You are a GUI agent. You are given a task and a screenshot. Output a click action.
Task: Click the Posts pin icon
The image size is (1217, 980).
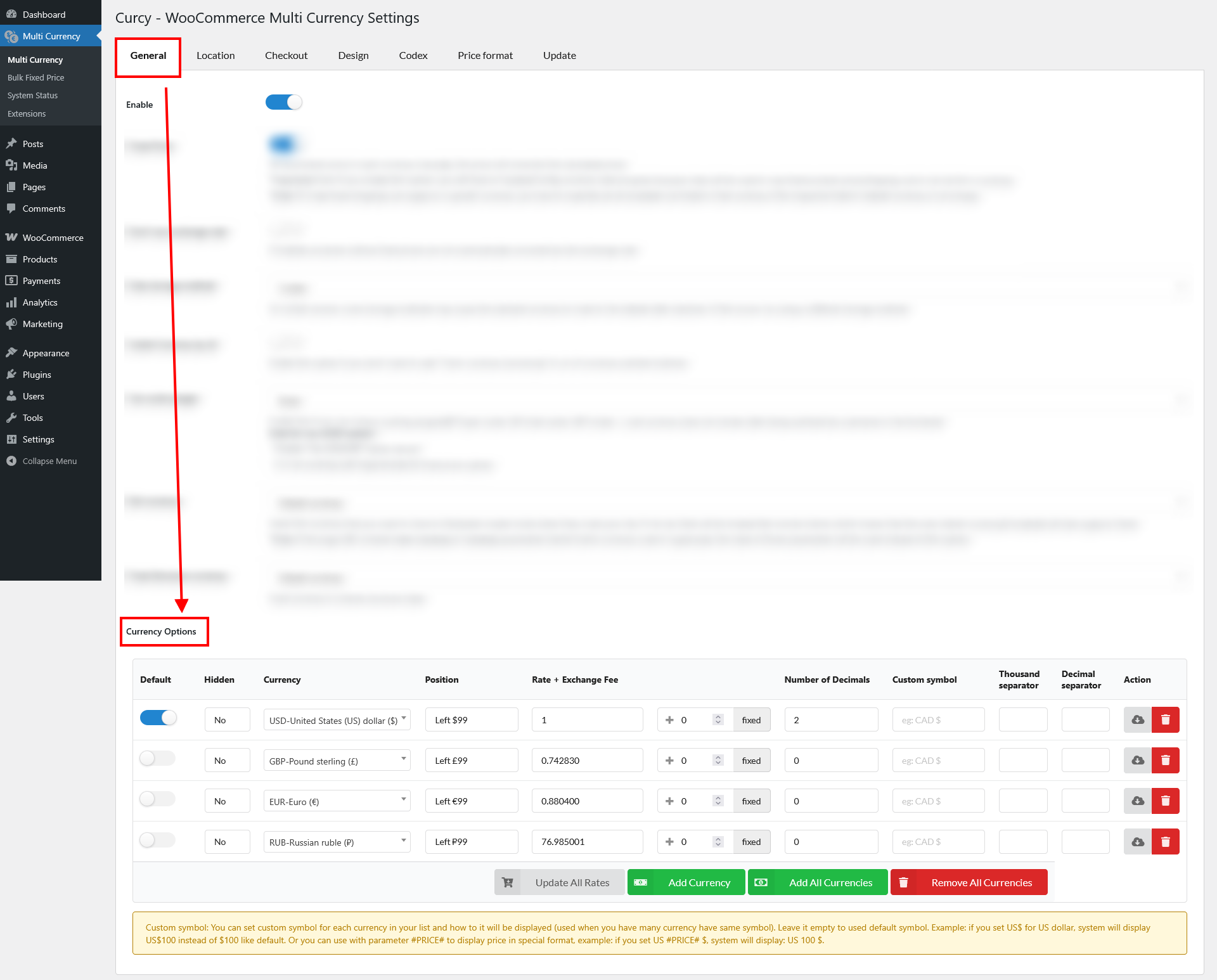[x=11, y=144]
